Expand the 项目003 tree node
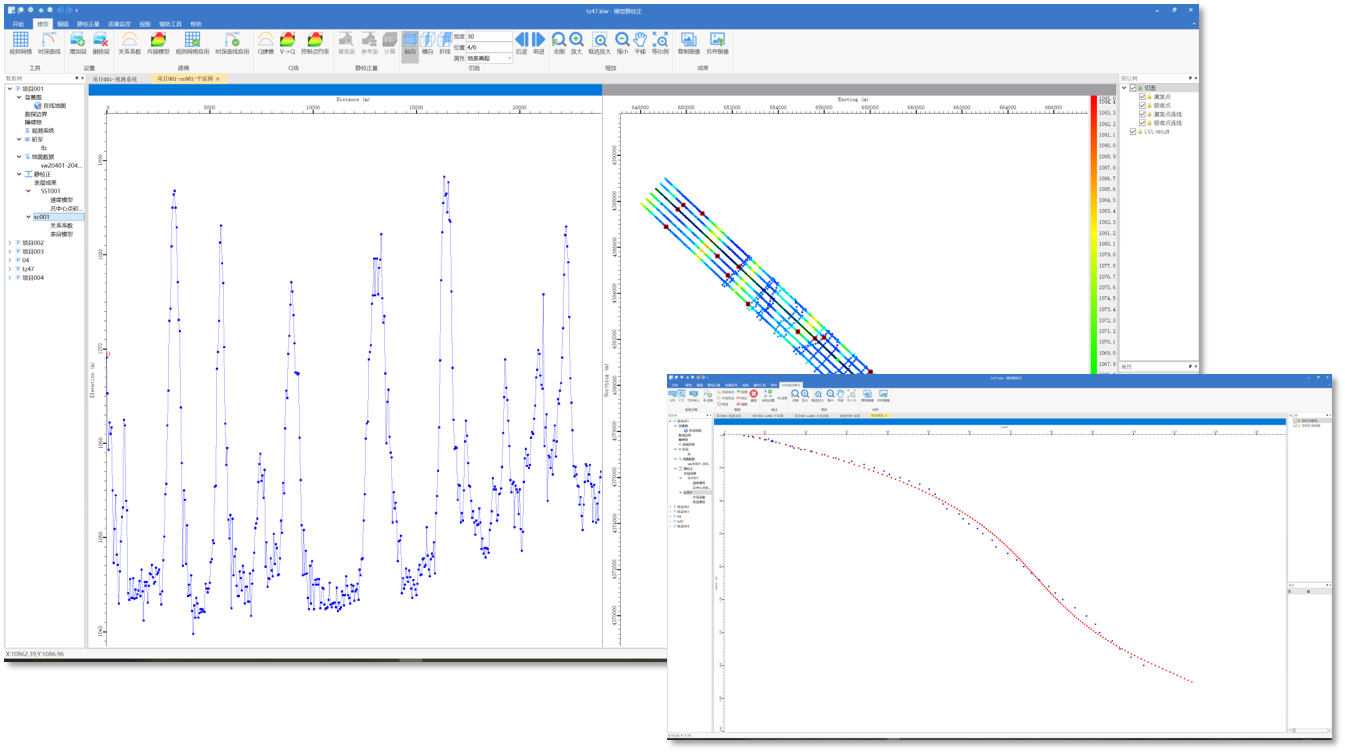 [x=10, y=252]
